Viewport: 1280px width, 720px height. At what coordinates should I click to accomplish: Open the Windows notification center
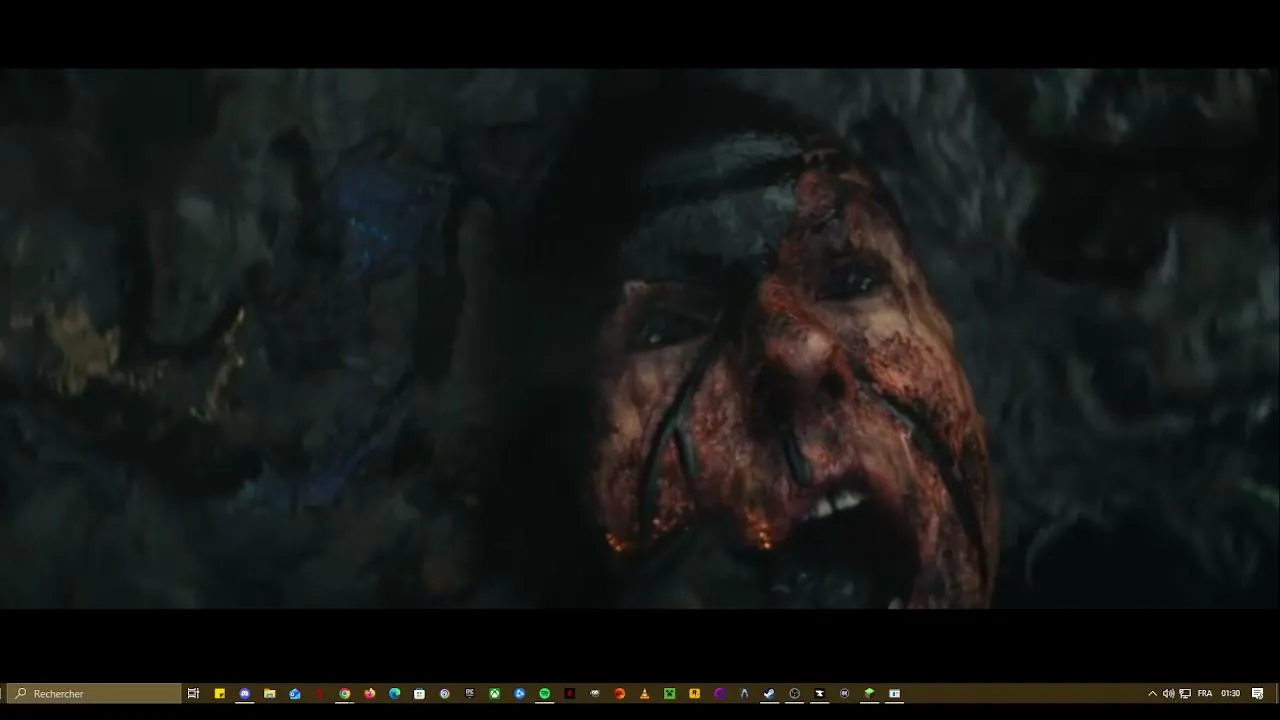[x=1258, y=693]
